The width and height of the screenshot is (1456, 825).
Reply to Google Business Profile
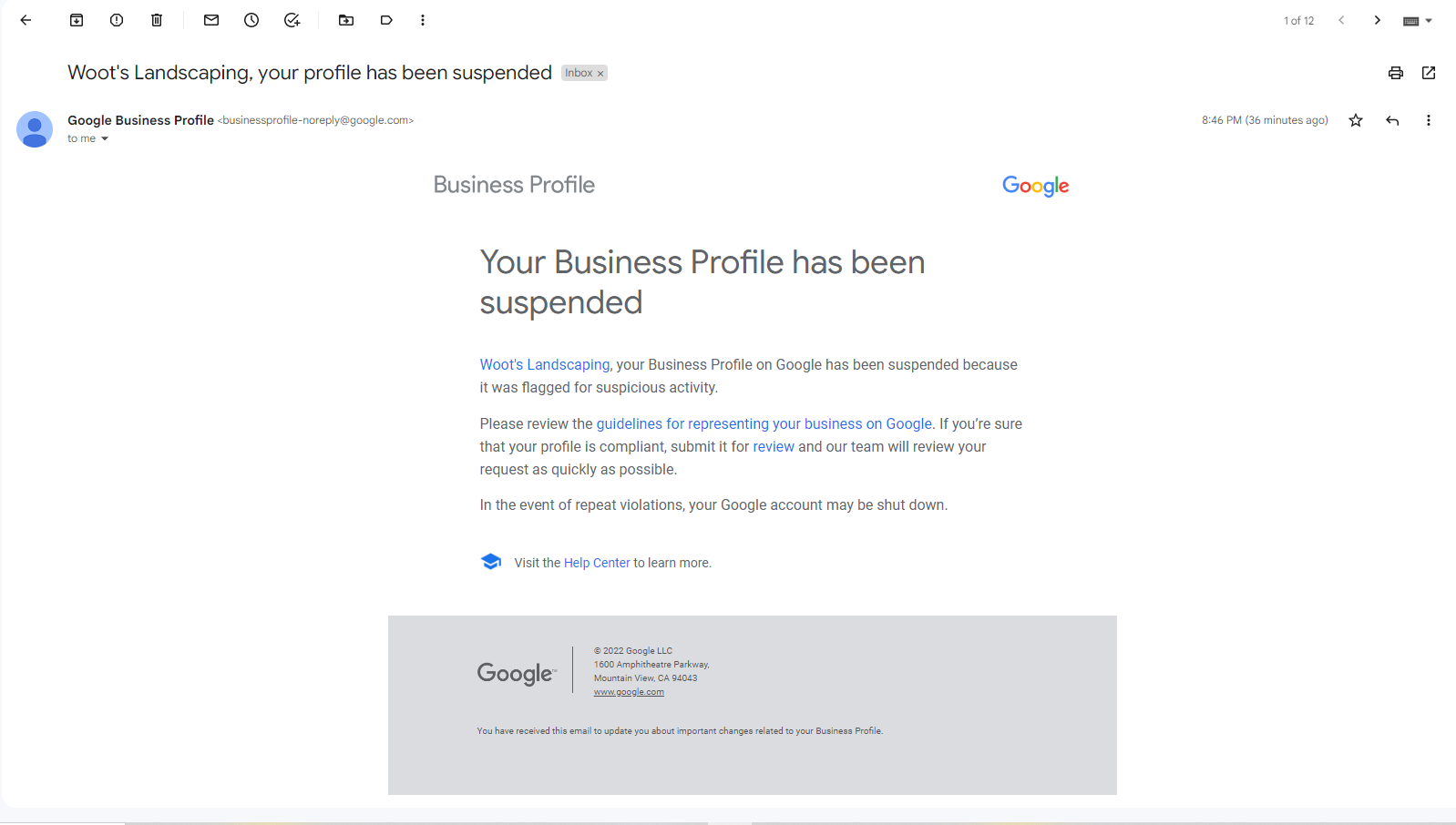[x=1392, y=119]
